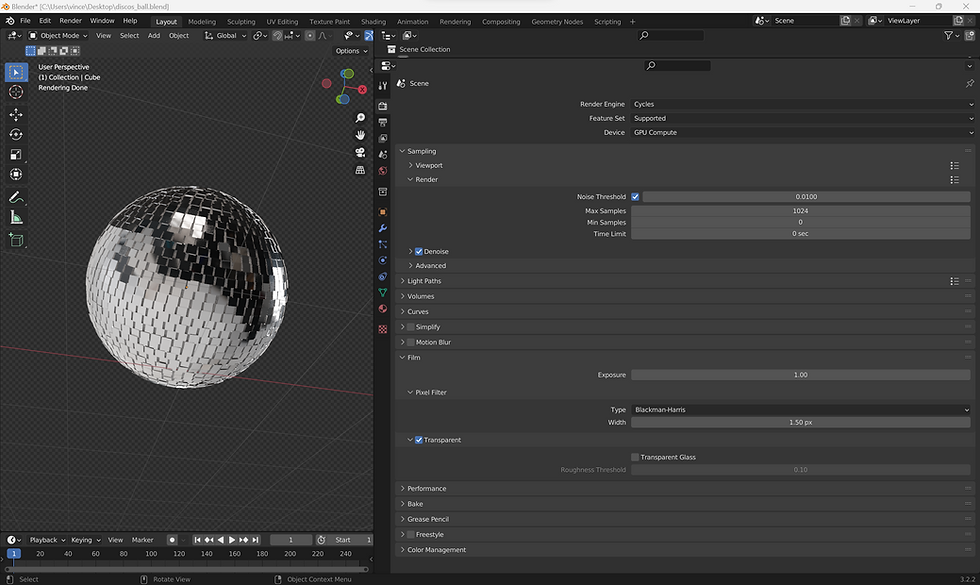
Task: Open the Feature Set dropdown
Action: click(802, 118)
